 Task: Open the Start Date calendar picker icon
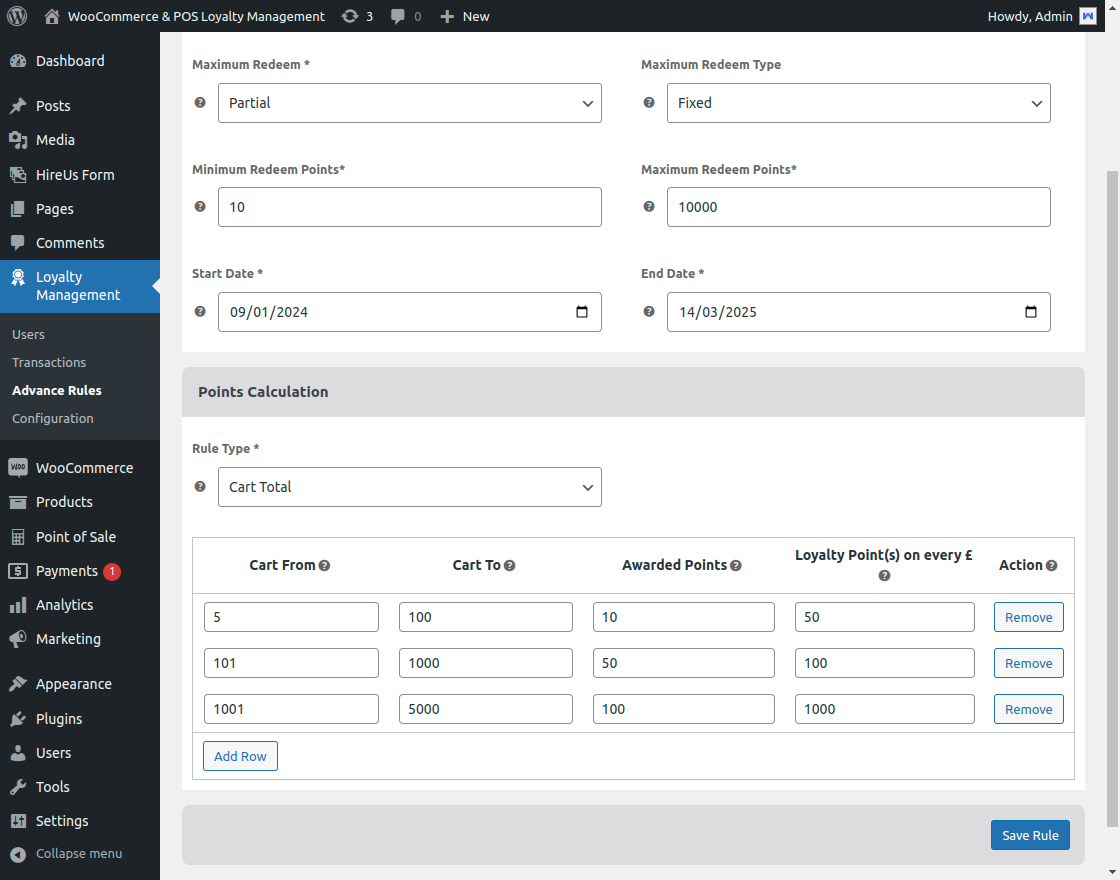[582, 312]
